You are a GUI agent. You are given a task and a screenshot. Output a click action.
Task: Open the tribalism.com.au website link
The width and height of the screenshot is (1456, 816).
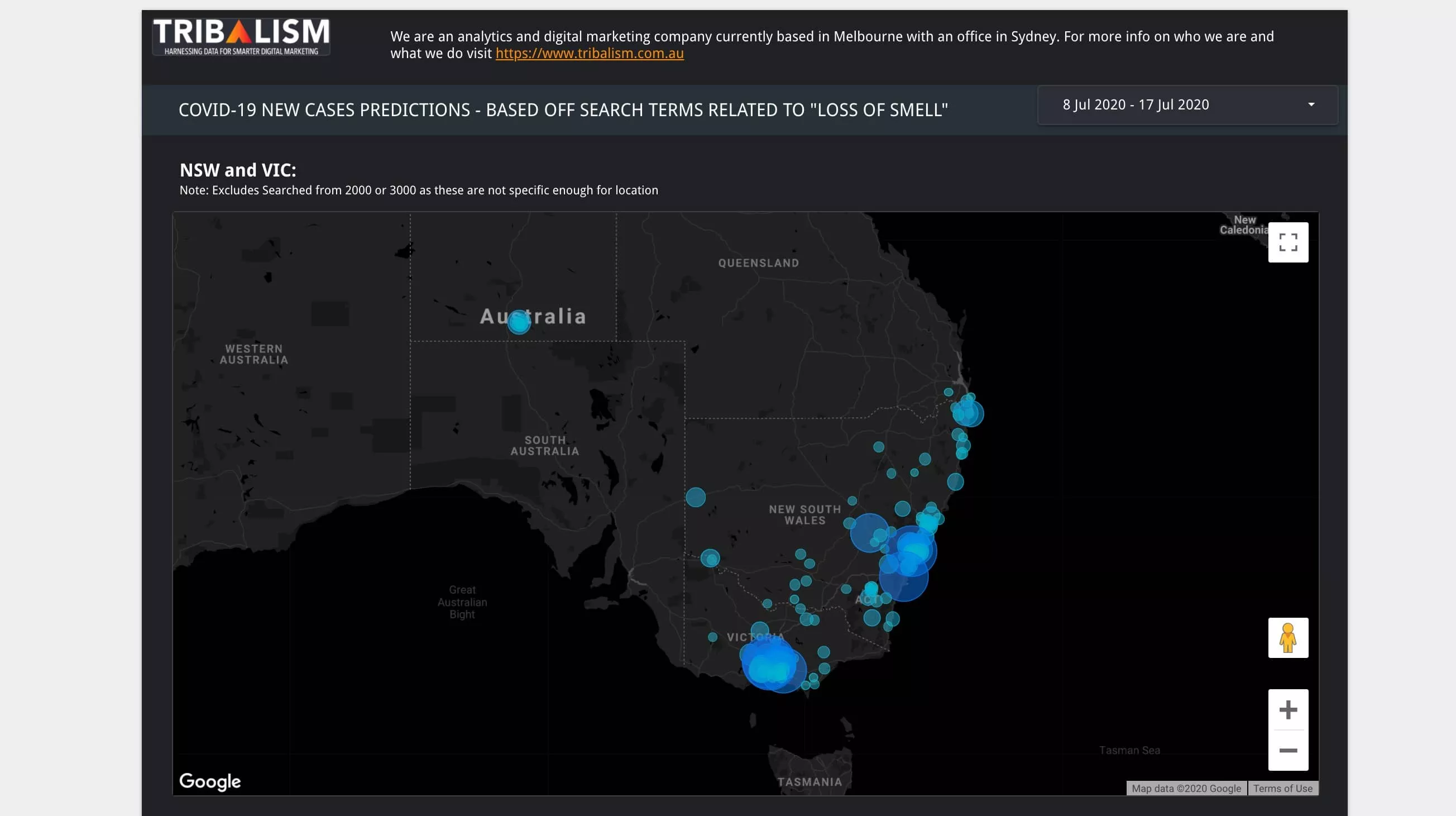pos(589,53)
